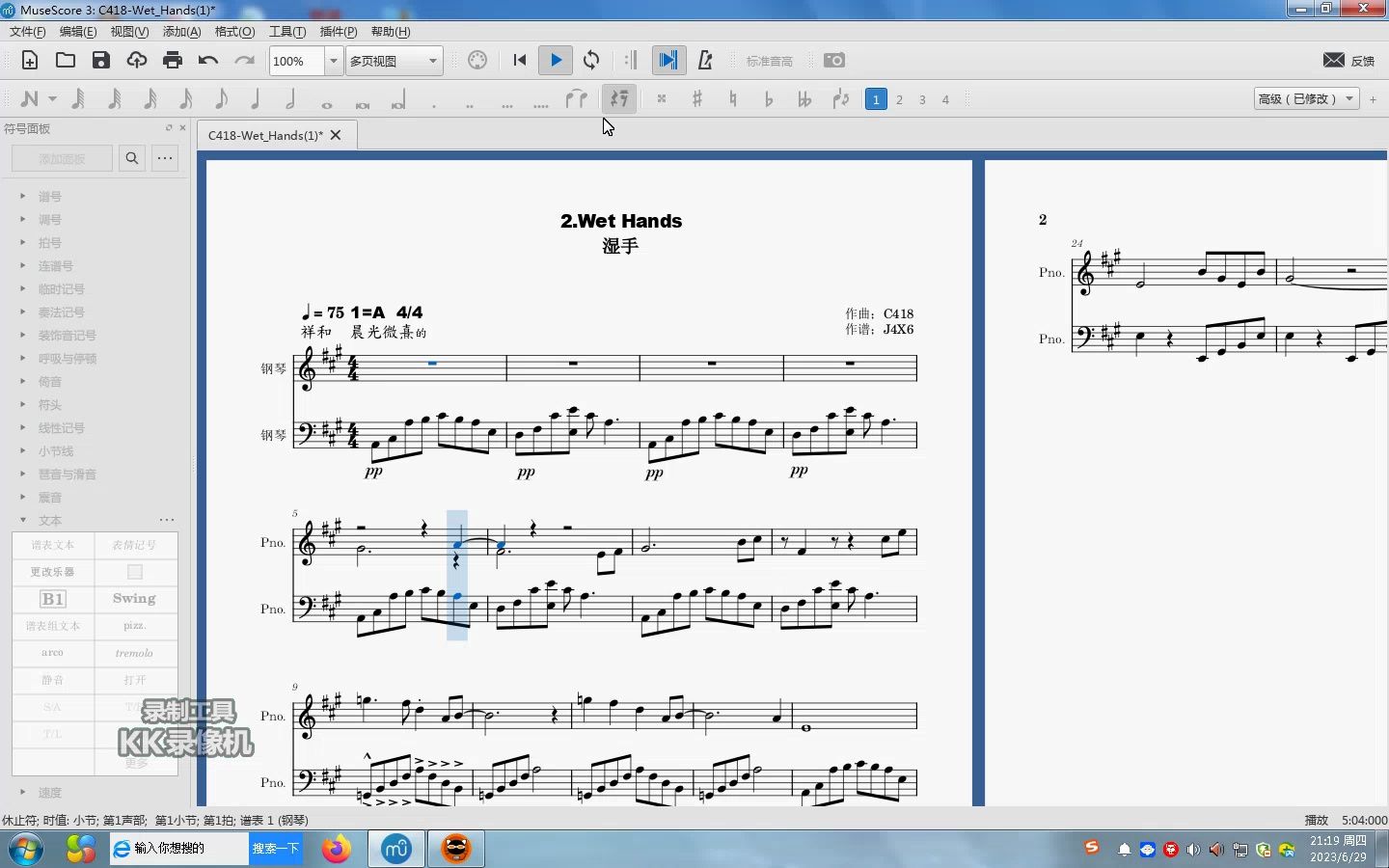Expand the 调号 (key signatures) palette
The image size is (1389, 868).
click(23, 219)
